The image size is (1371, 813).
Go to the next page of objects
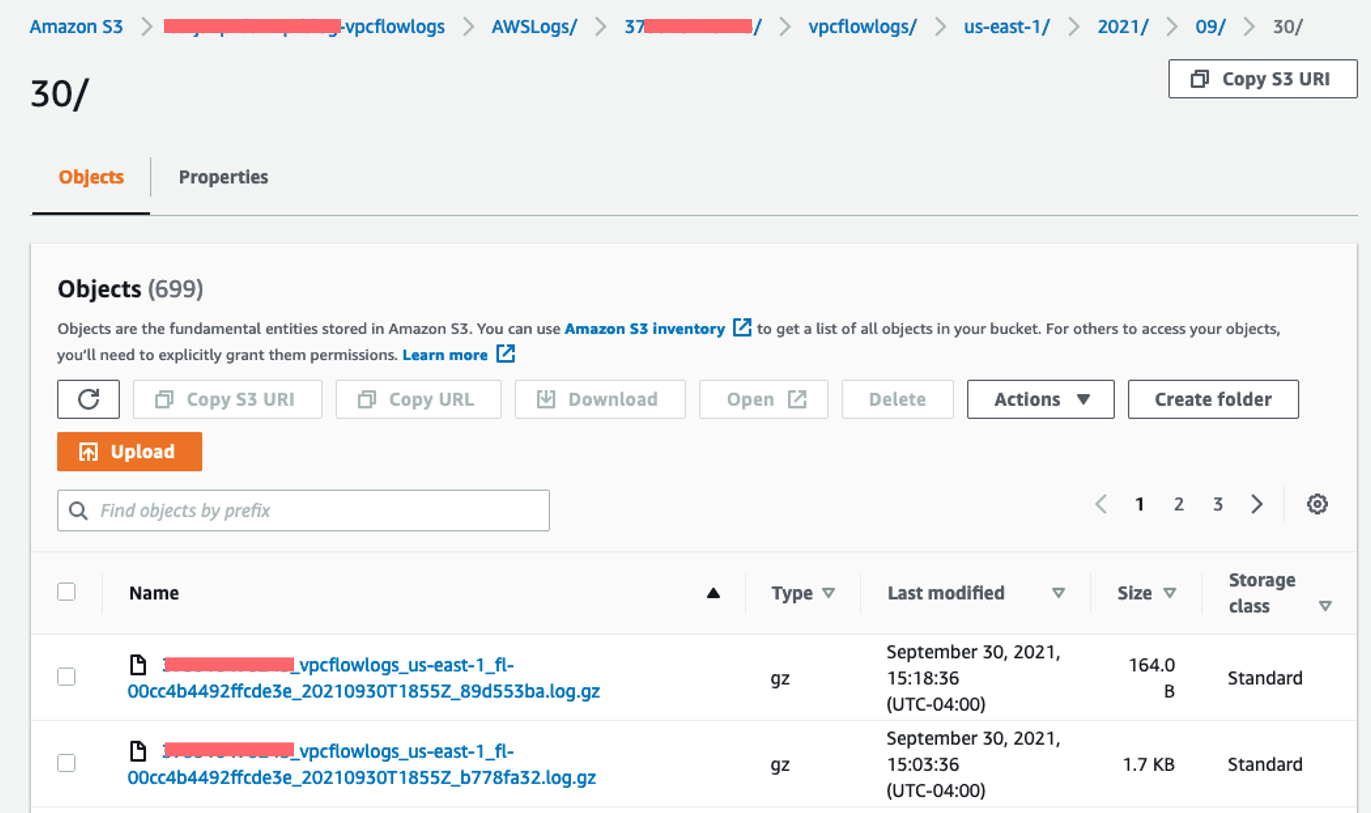pyautogui.click(x=1257, y=504)
